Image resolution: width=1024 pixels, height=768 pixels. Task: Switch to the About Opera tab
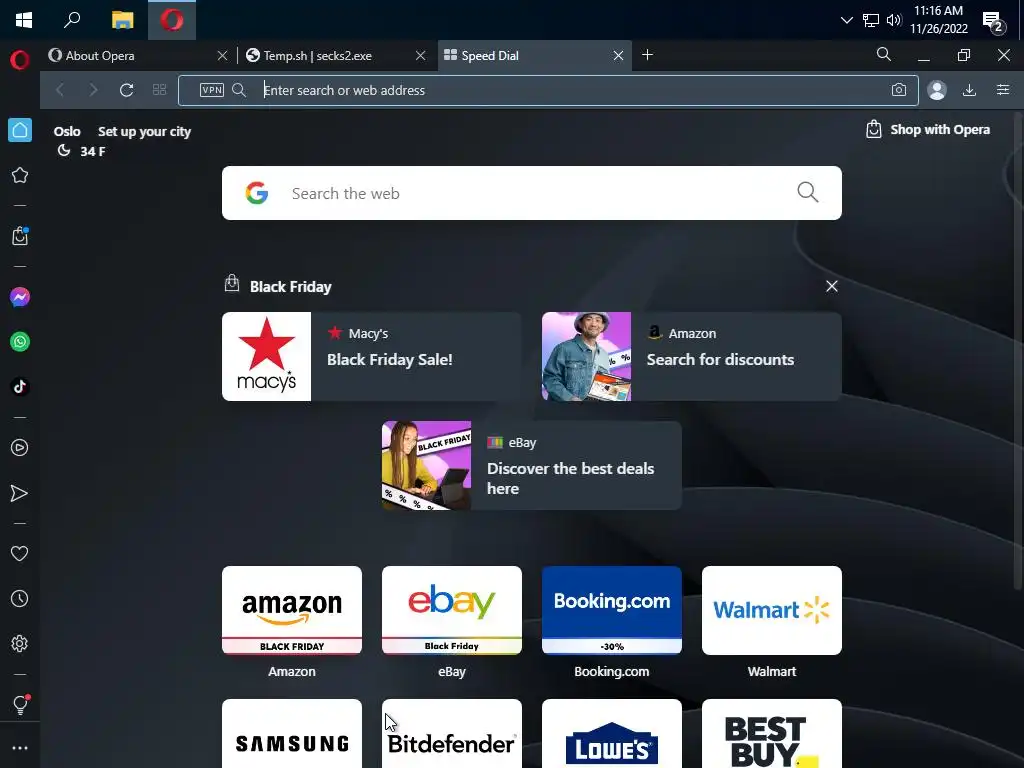129,56
